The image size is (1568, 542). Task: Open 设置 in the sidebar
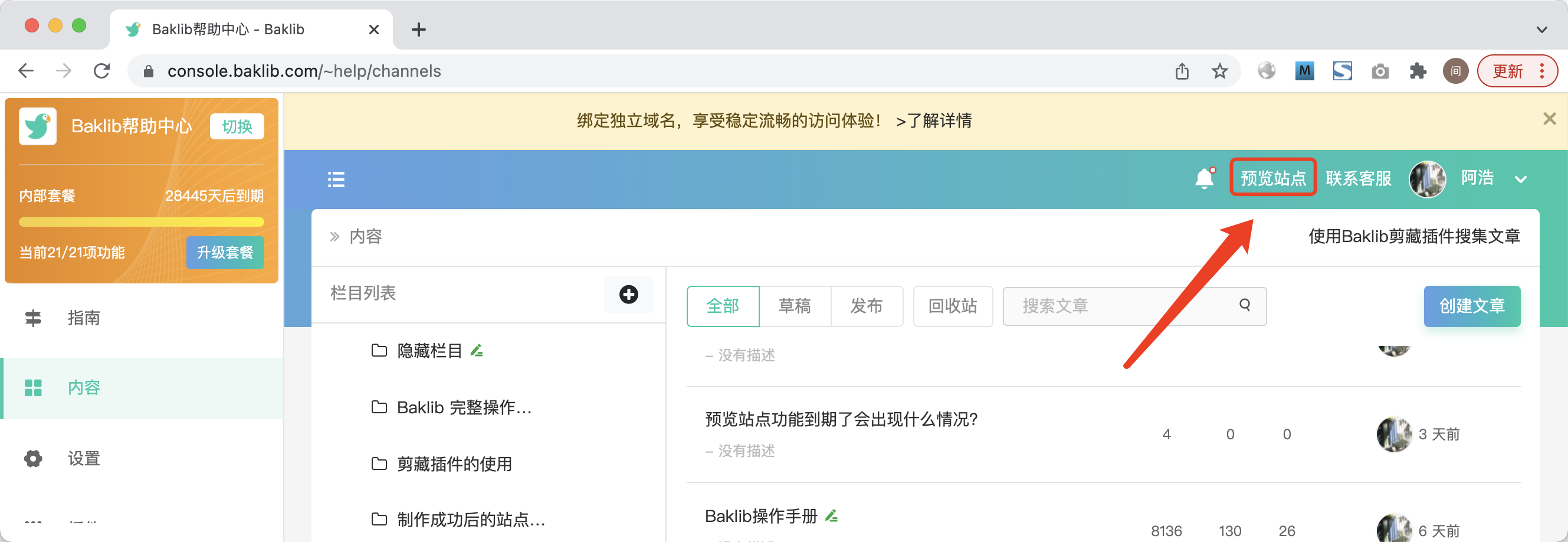point(84,458)
